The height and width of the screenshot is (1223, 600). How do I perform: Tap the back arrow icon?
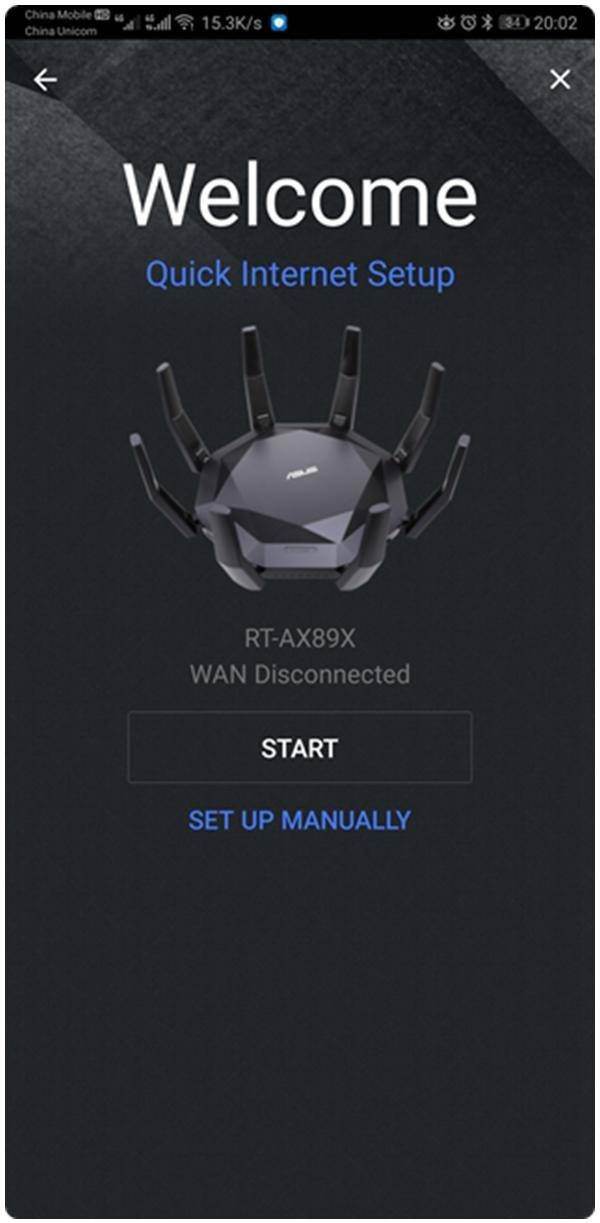[x=45, y=80]
